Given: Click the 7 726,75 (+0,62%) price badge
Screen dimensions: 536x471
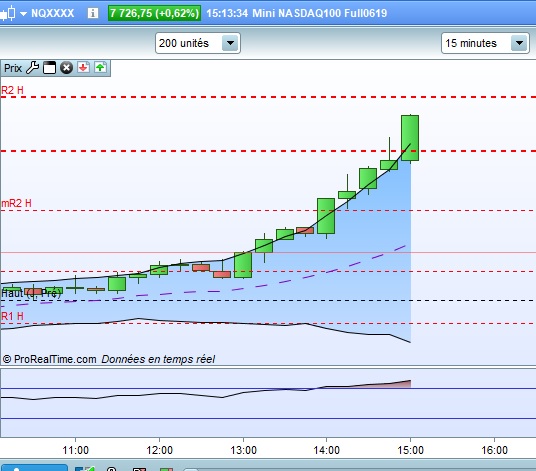Looking at the screenshot, I should tap(154, 13).
